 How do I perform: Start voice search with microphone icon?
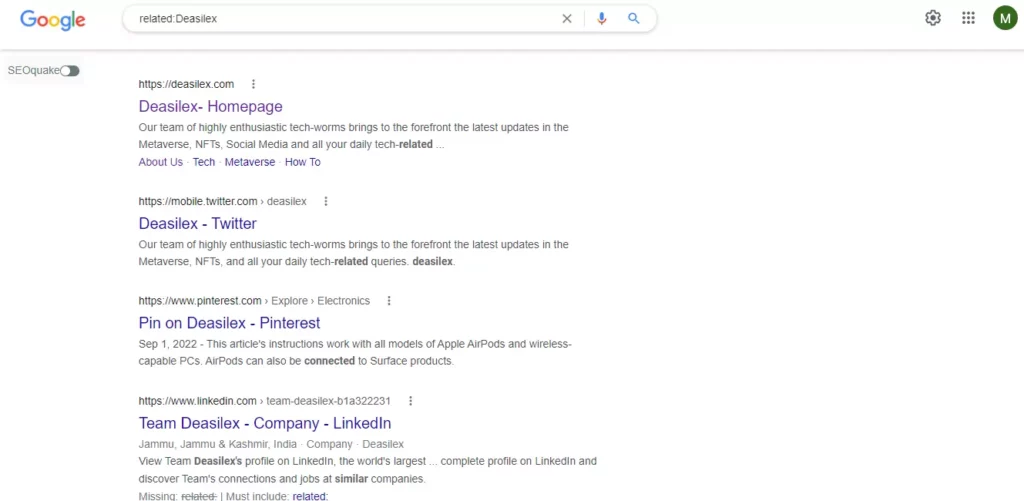(601, 19)
